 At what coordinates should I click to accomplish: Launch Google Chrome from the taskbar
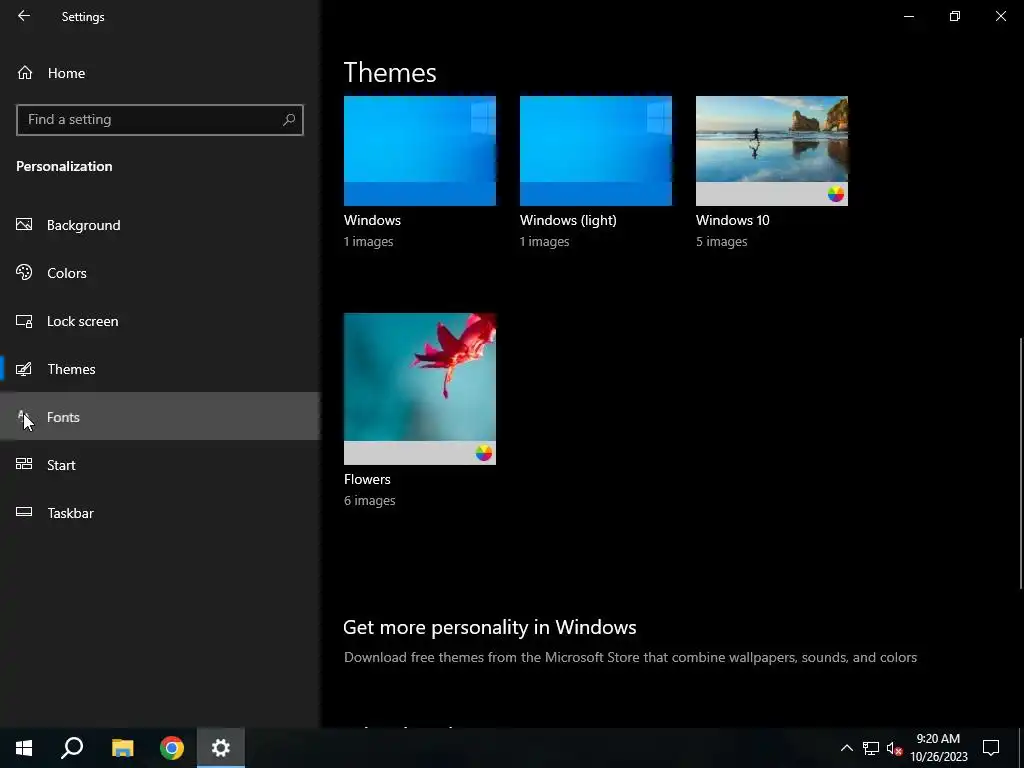[172, 748]
